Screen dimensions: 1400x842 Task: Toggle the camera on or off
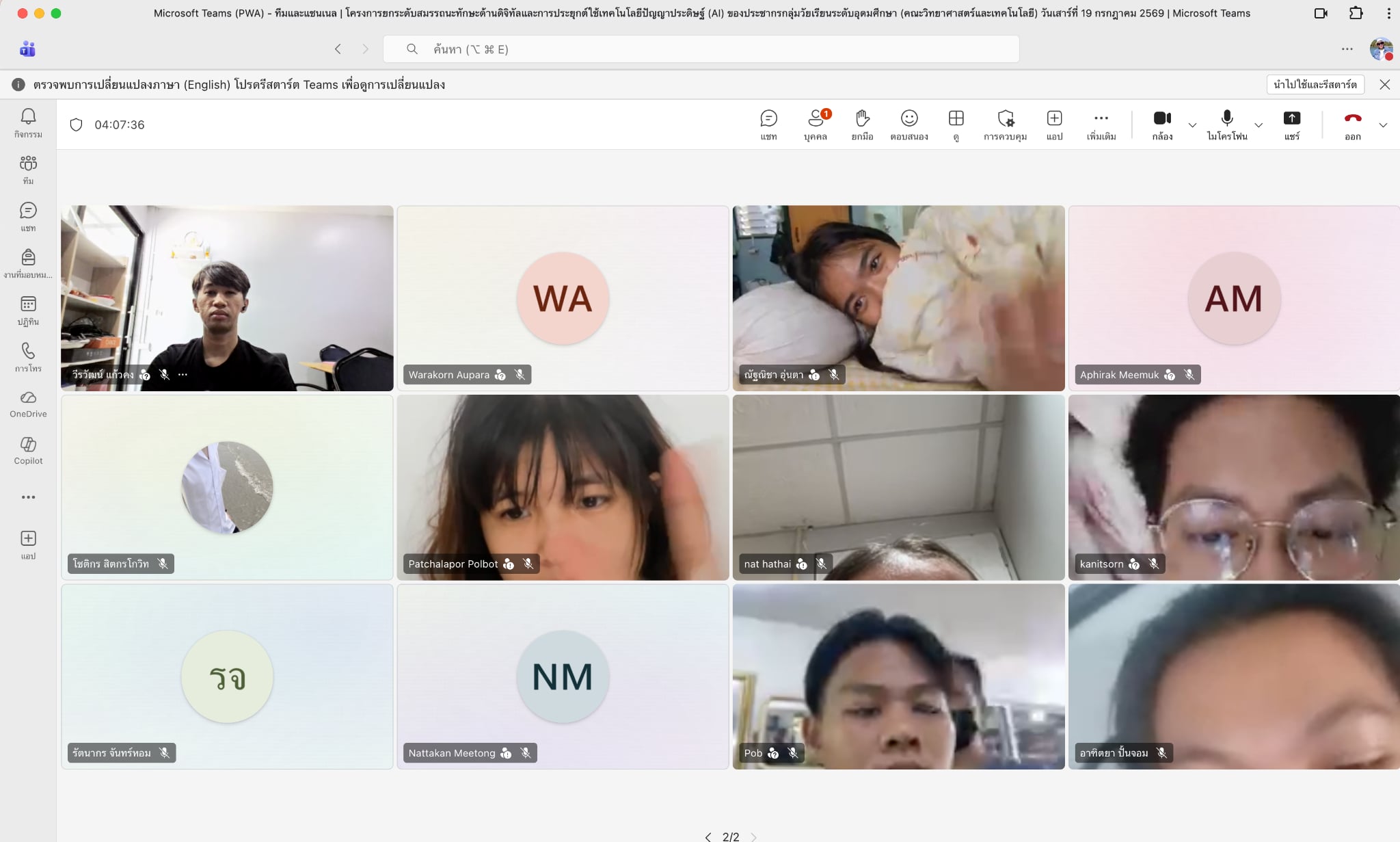point(1162,125)
